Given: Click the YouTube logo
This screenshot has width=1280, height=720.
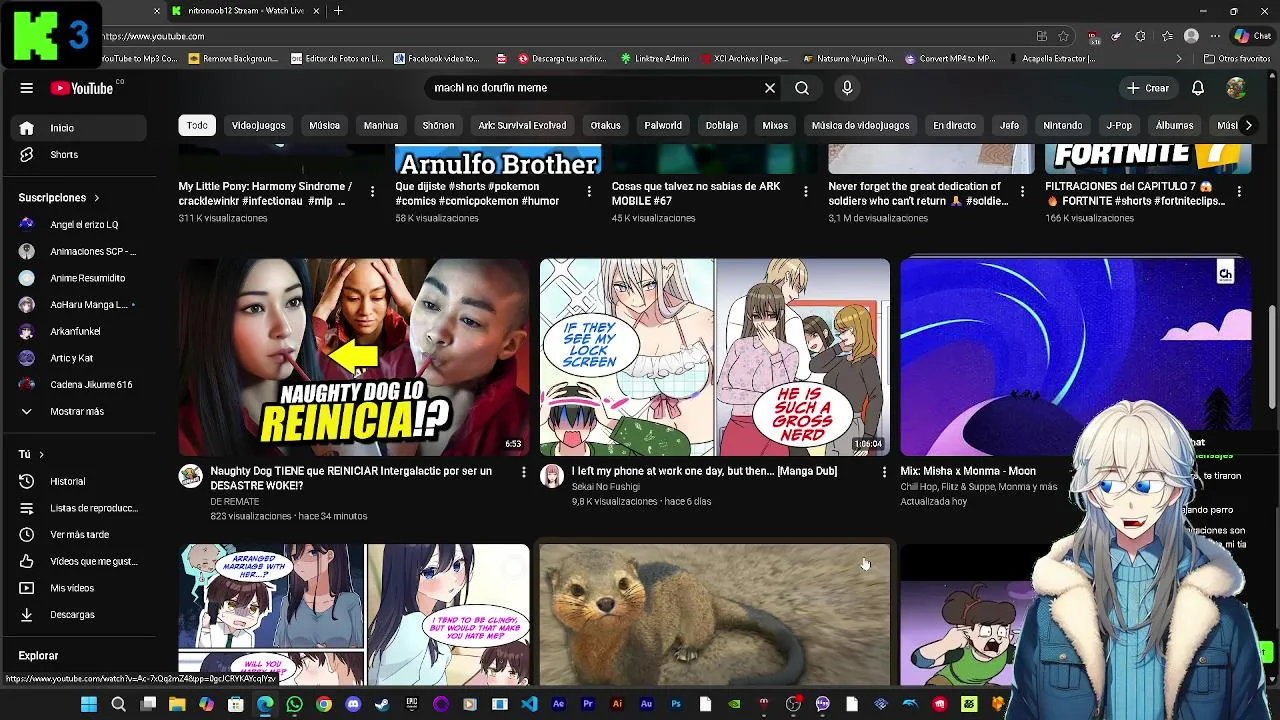Looking at the screenshot, I should (x=83, y=88).
